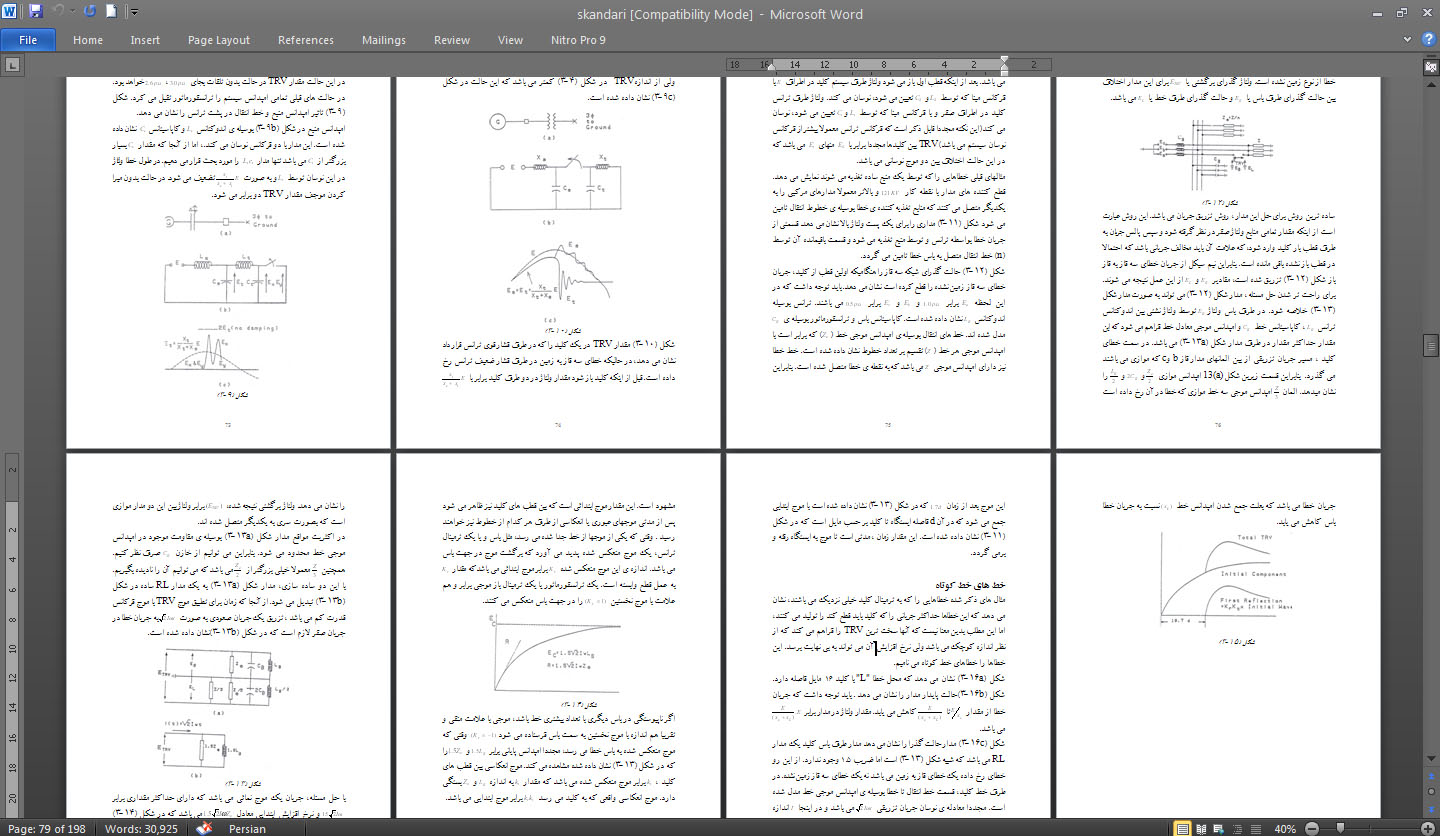Open the Page Layout ribbon tab
The width and height of the screenshot is (1440, 836).
tap(218, 40)
